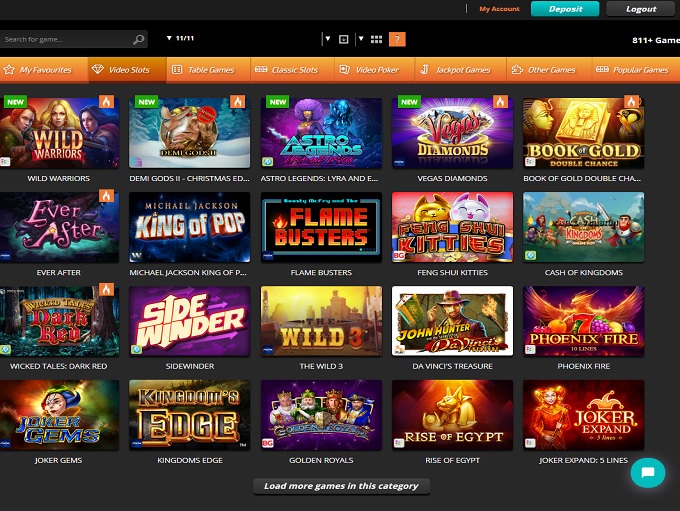Viewport: 680px width, 511px height.
Task: Open the Flame Busters game thumbnail
Action: pyautogui.click(x=321, y=227)
